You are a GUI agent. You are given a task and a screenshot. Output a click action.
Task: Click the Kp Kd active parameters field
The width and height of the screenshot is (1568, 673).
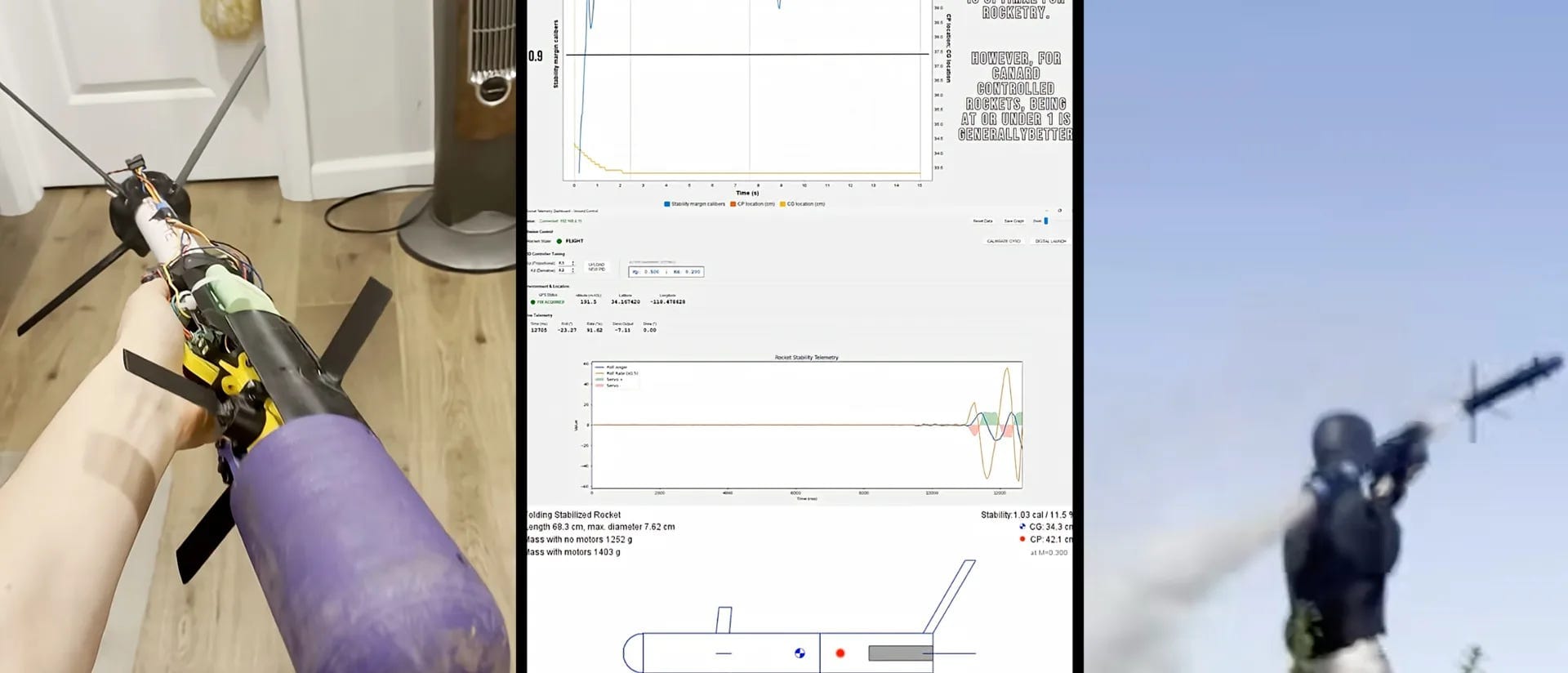(666, 272)
